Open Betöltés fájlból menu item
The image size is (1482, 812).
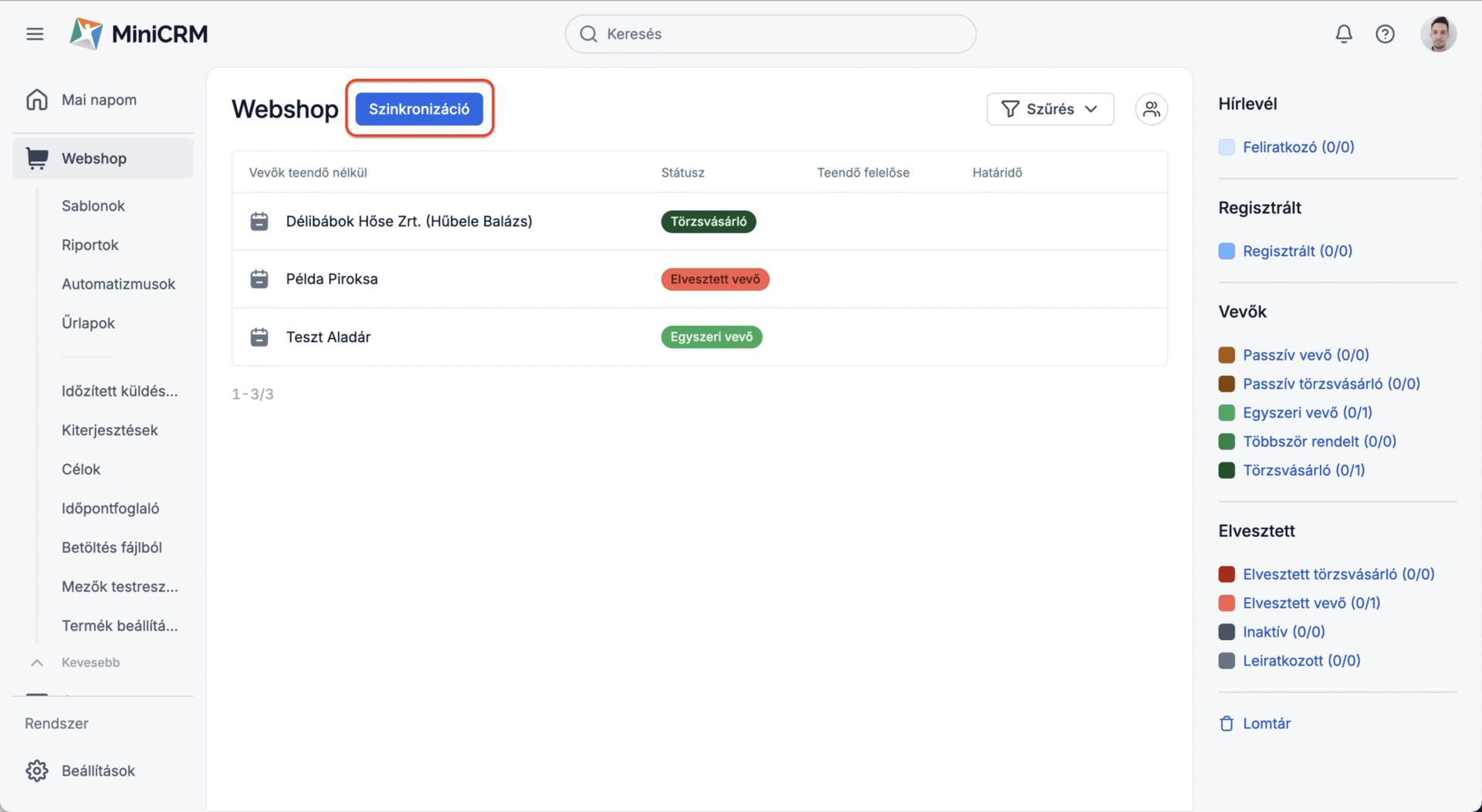112,547
